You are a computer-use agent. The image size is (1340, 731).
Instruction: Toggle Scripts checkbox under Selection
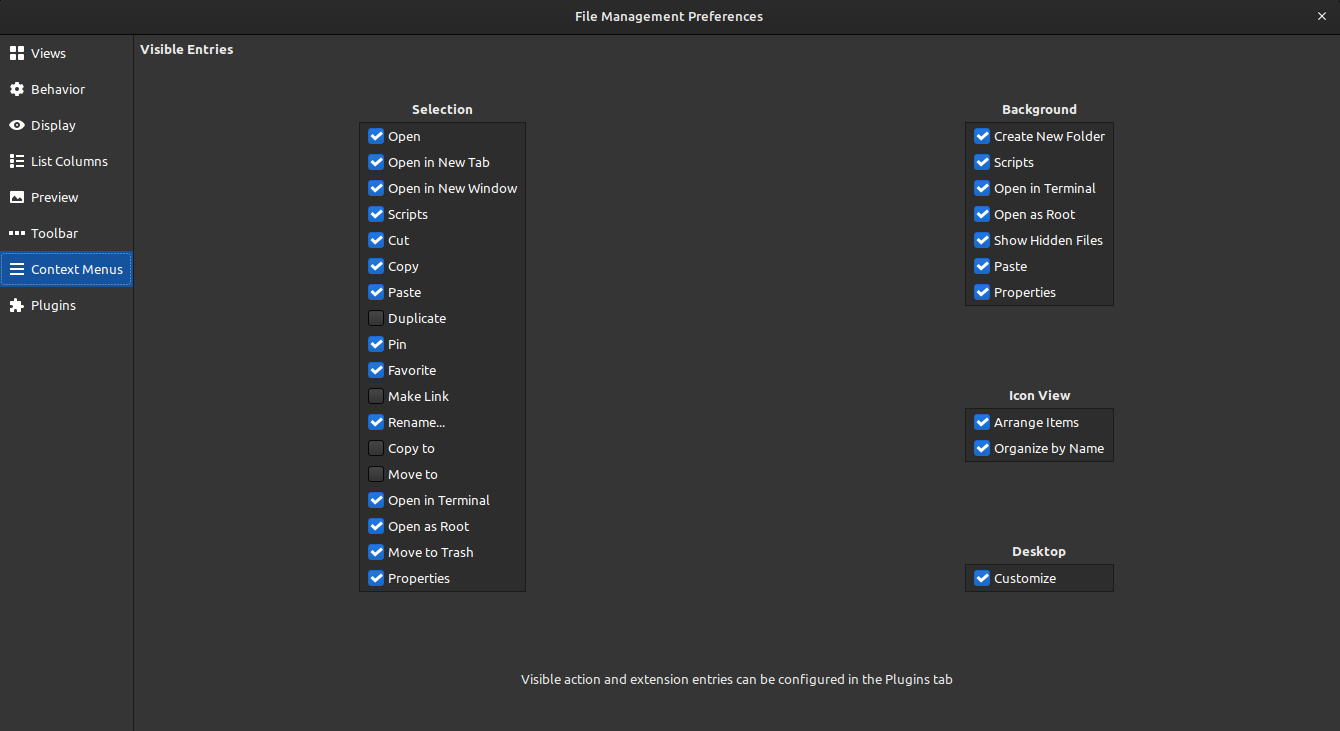coord(376,214)
